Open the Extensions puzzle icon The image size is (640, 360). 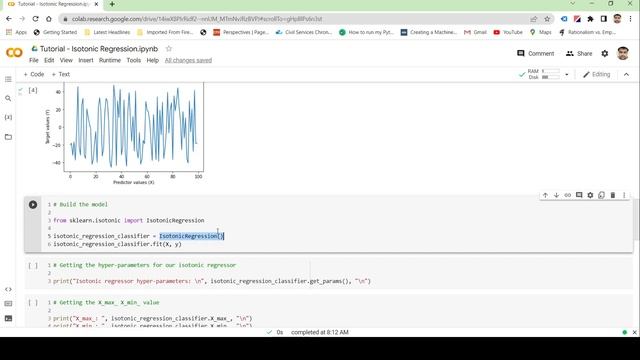tap(591, 19)
